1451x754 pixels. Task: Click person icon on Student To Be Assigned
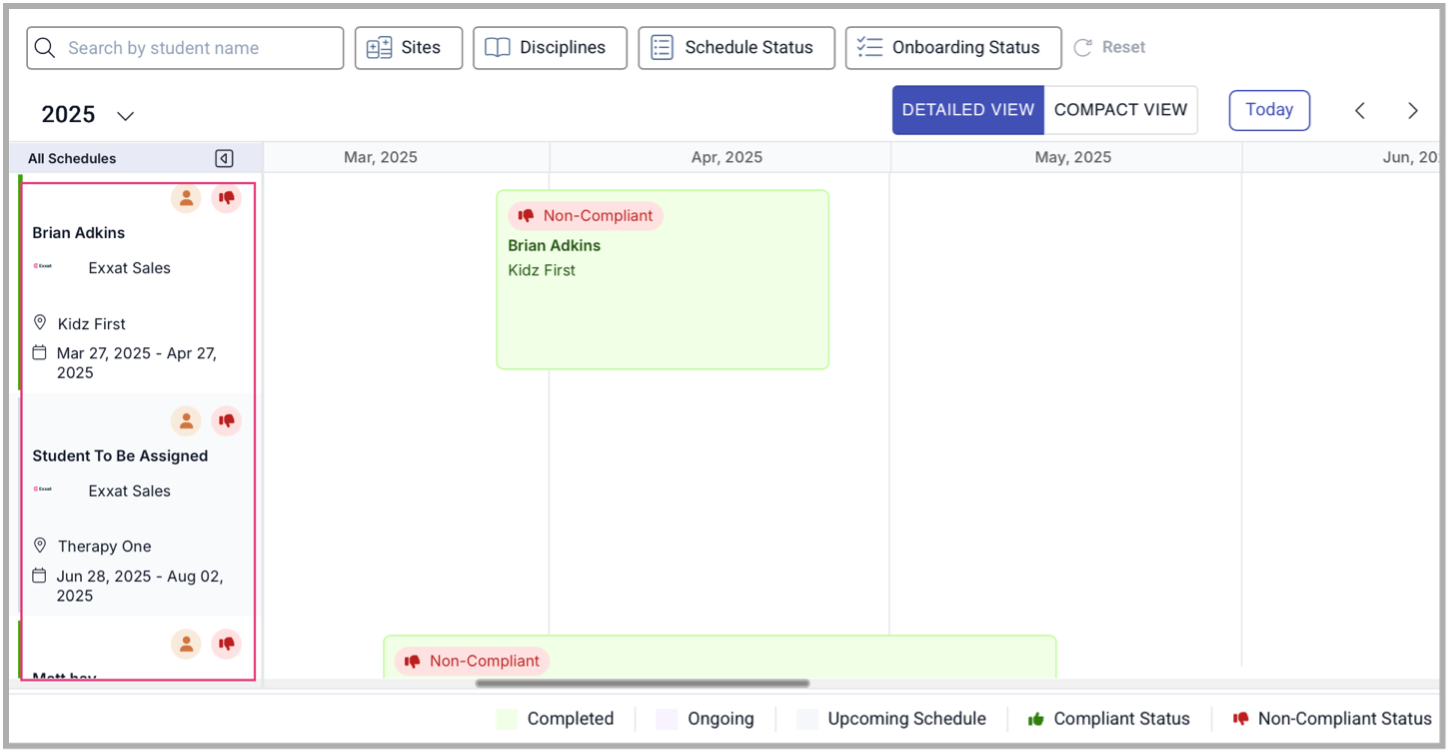coord(186,421)
